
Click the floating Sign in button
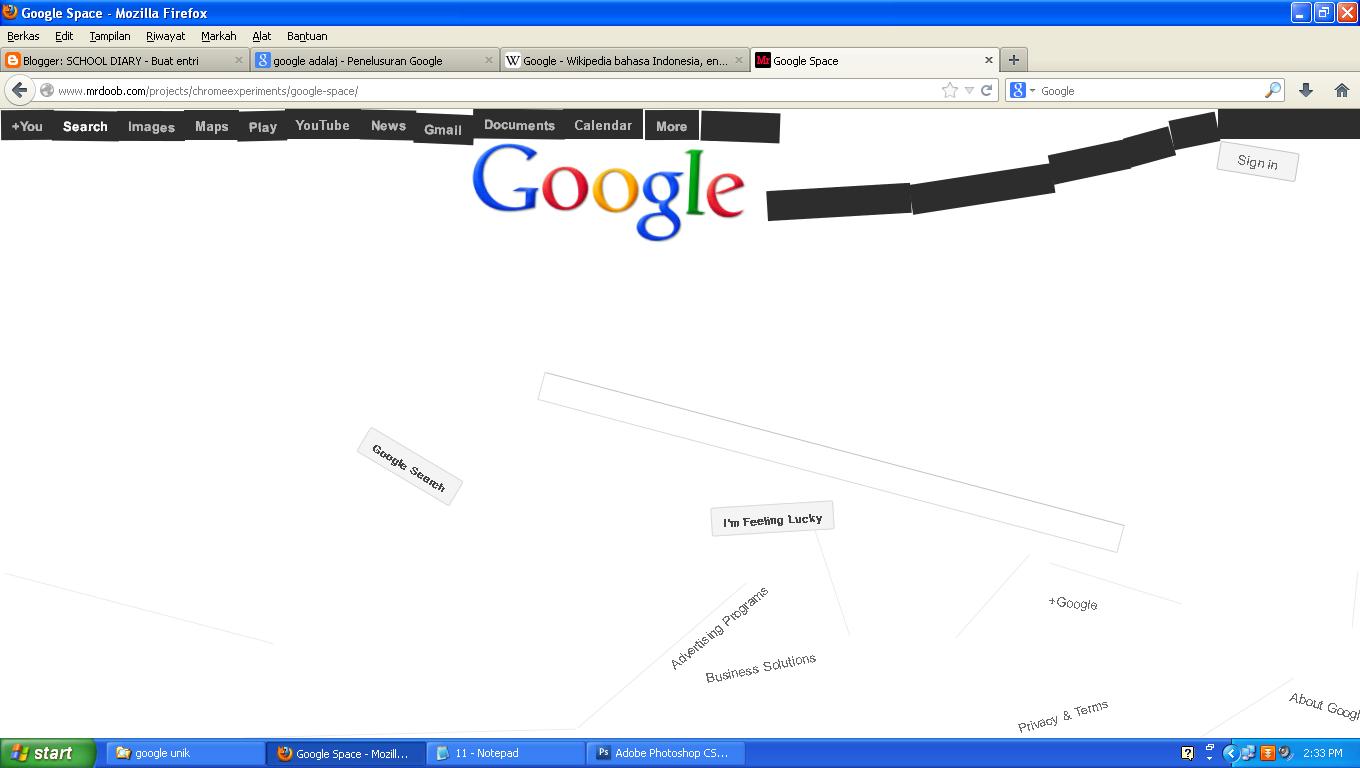[1257, 162]
